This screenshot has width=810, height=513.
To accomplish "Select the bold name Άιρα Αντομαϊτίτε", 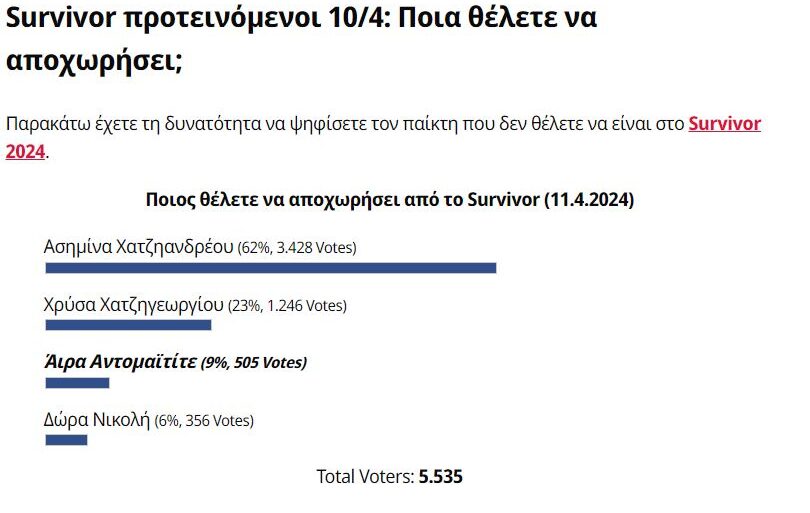I will [120, 362].
